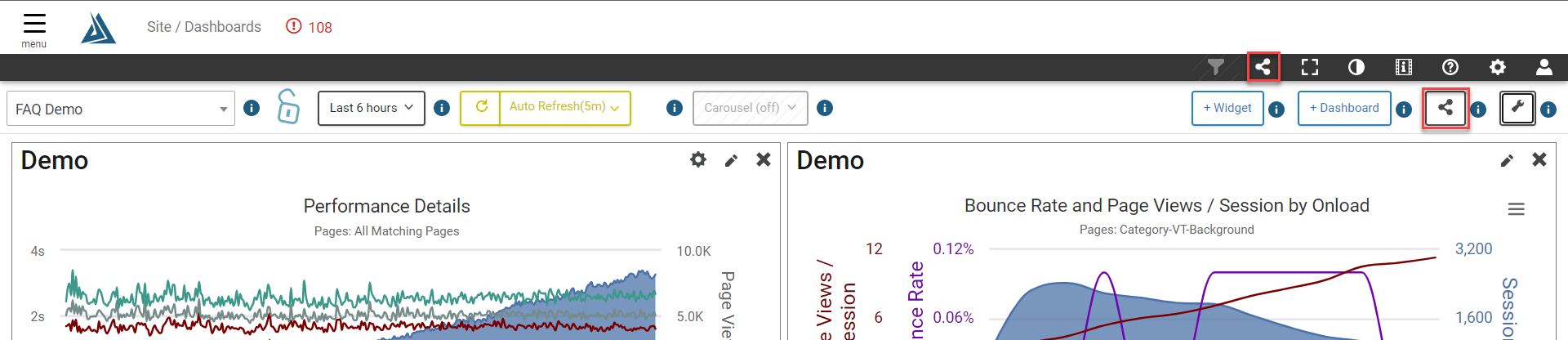The image size is (1568, 340).
Task: Open gear settings on Performance Details widget
Action: 698,159
